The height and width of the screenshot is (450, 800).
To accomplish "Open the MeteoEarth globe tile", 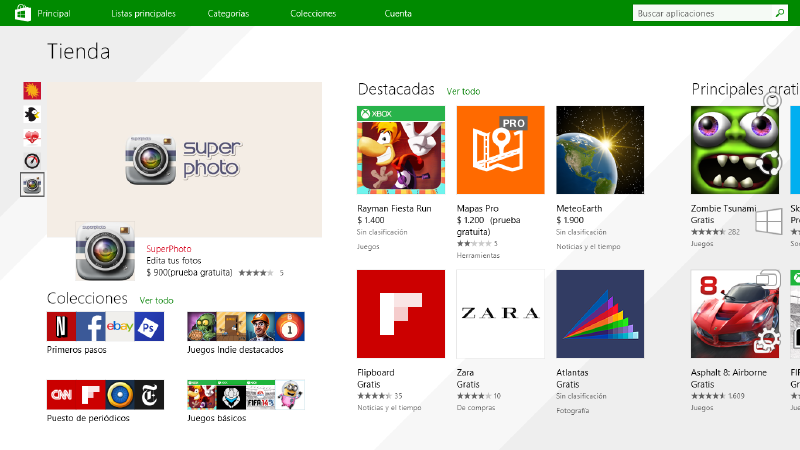I will (x=600, y=150).
